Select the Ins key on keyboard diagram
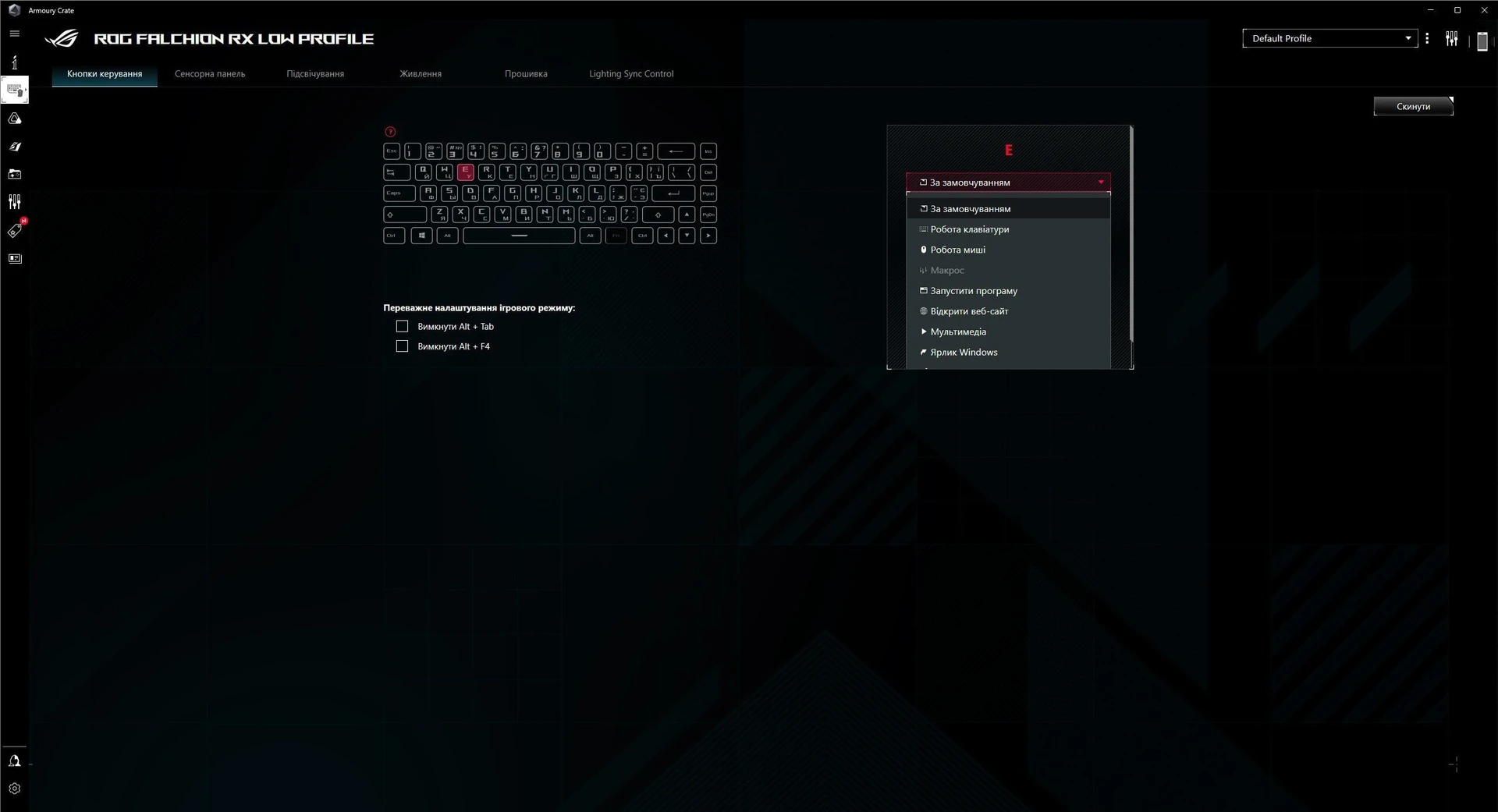Image resolution: width=1498 pixels, height=812 pixels. pos(708,151)
